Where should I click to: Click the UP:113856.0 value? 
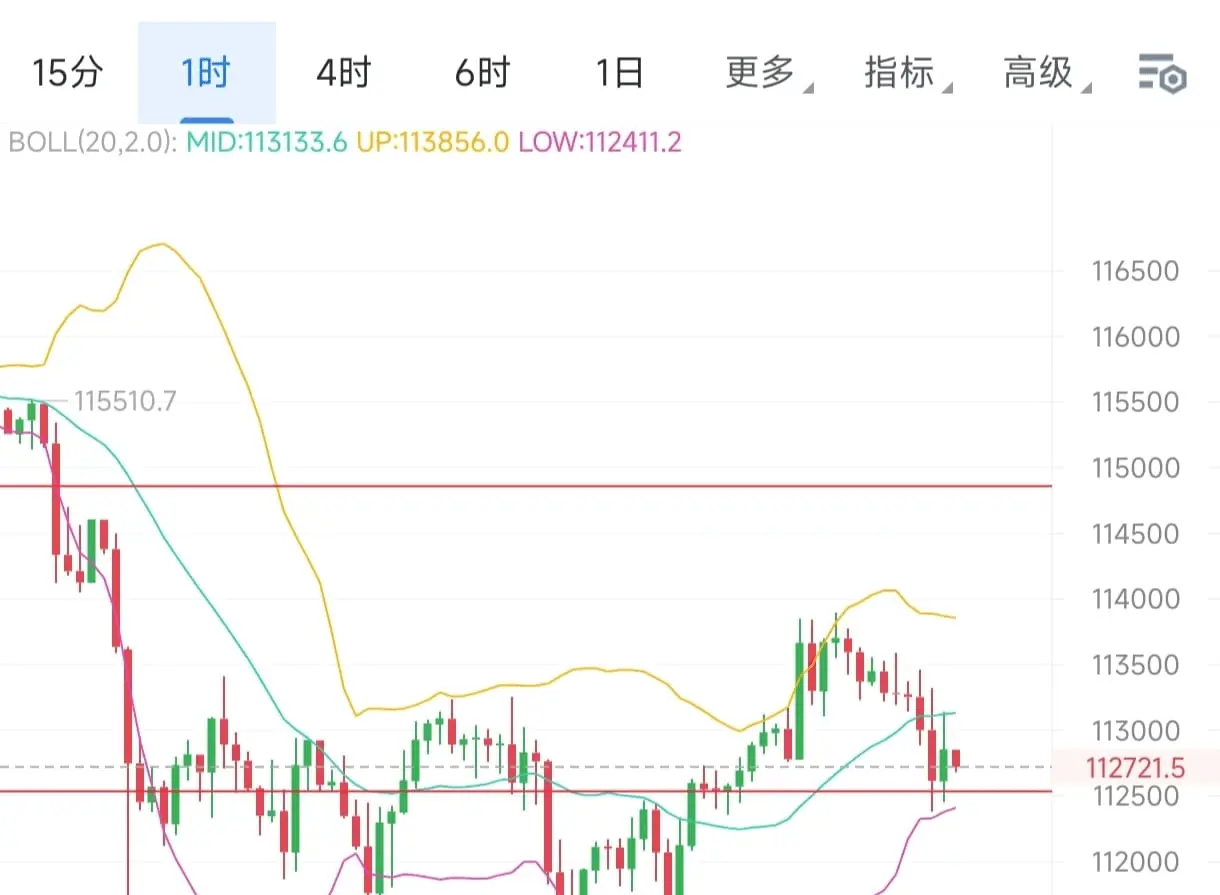[433, 142]
